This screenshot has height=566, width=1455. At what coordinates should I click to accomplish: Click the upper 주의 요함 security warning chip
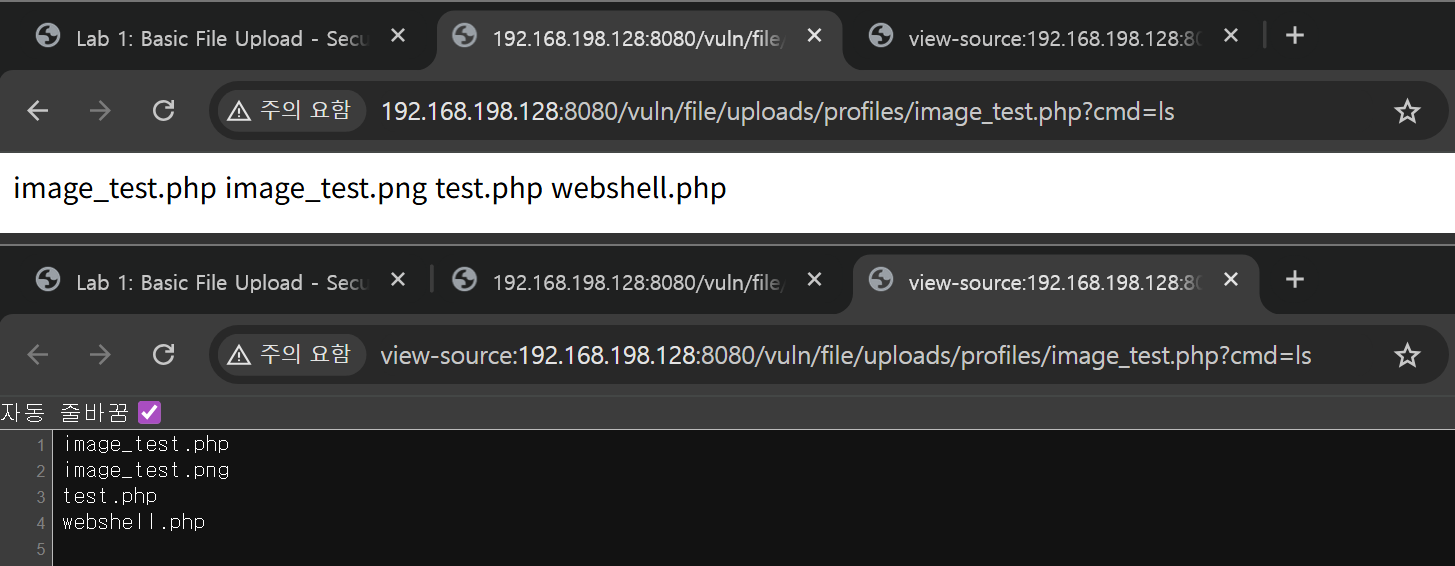point(290,111)
